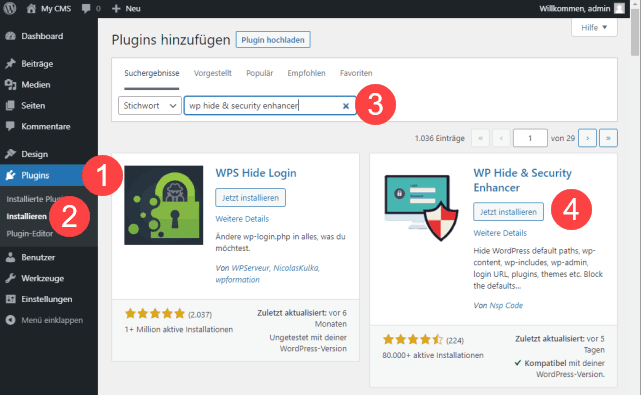Switch to the Populär tab
This screenshot has width=641, height=395.
coord(260,73)
